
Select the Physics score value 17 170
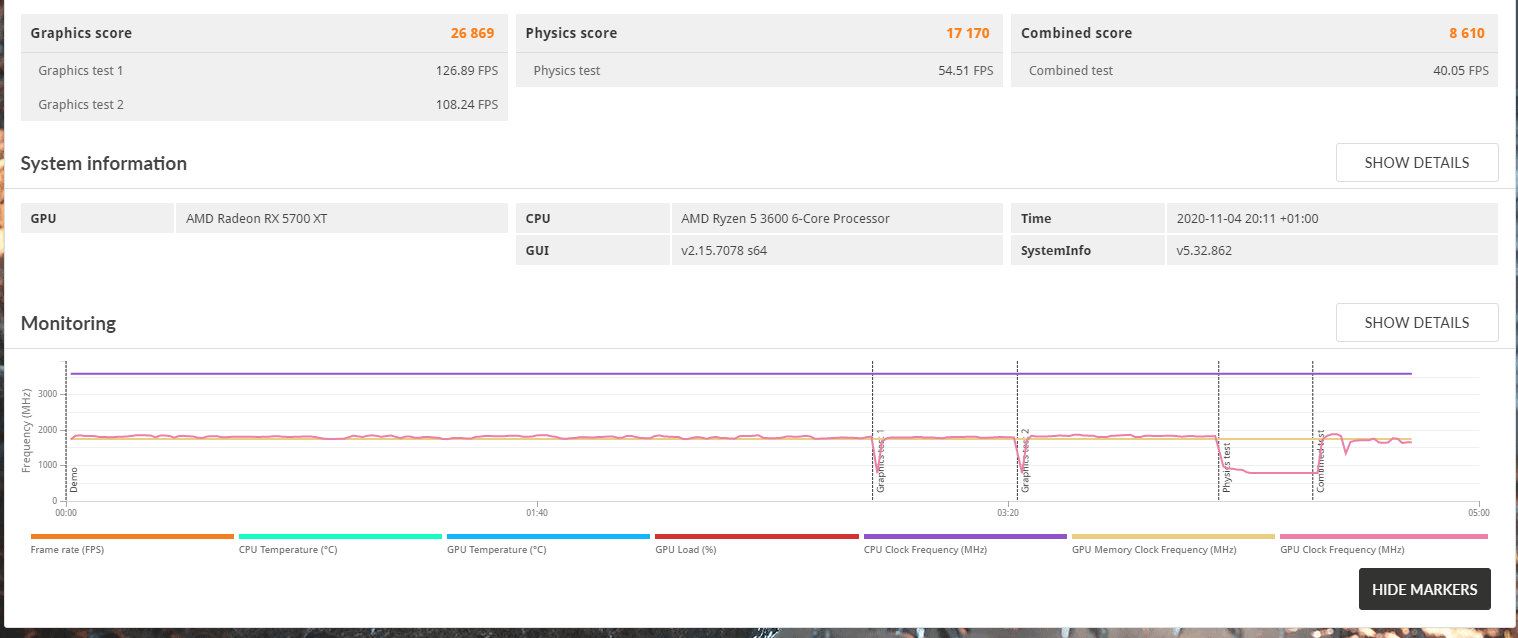tap(968, 33)
